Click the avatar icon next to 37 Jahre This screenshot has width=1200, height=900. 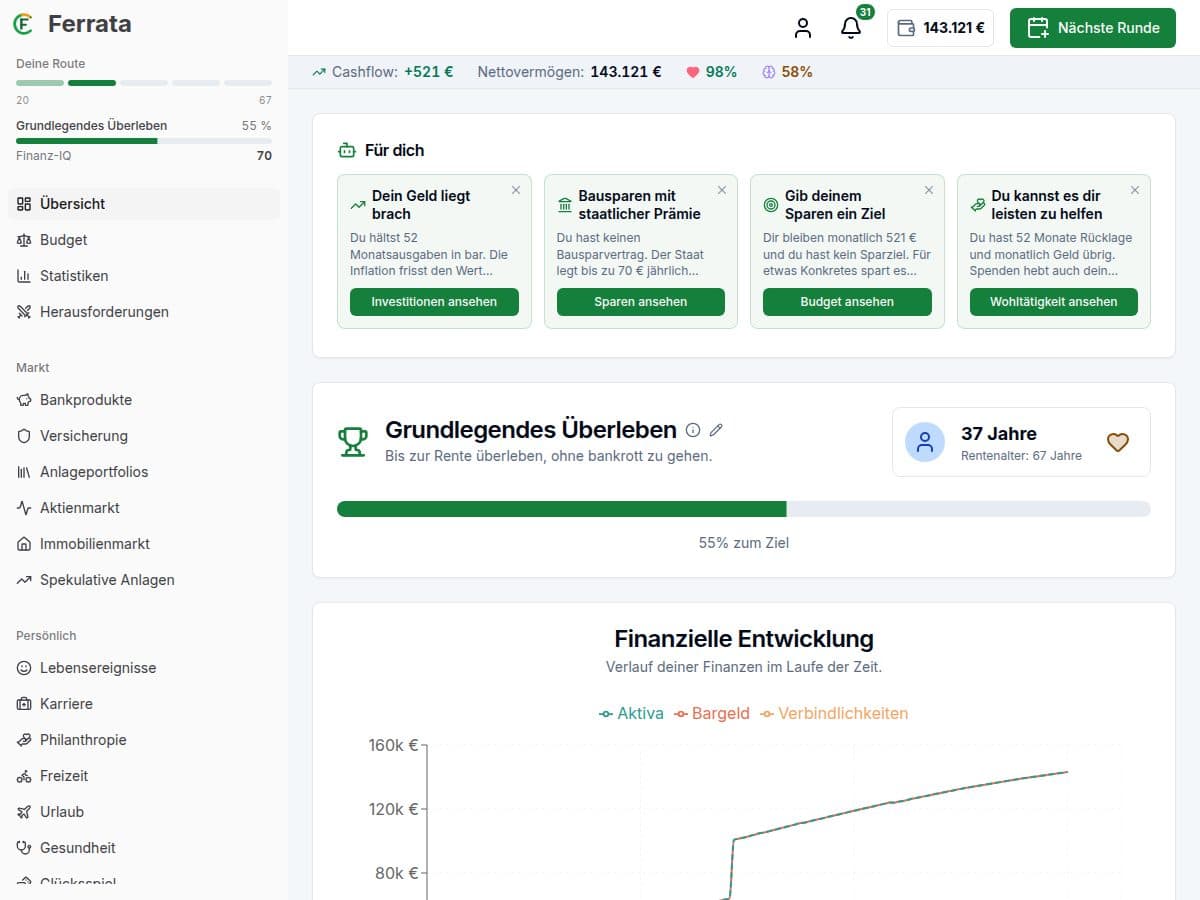925,442
